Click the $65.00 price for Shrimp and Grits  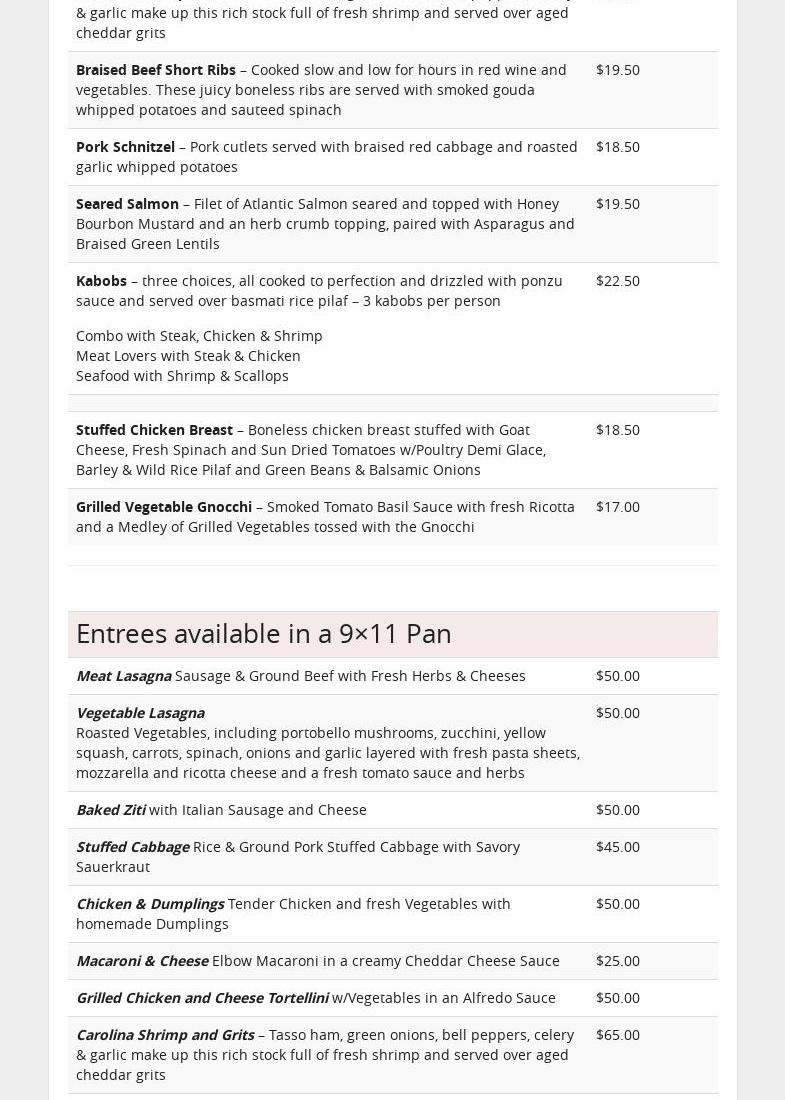617,1035
